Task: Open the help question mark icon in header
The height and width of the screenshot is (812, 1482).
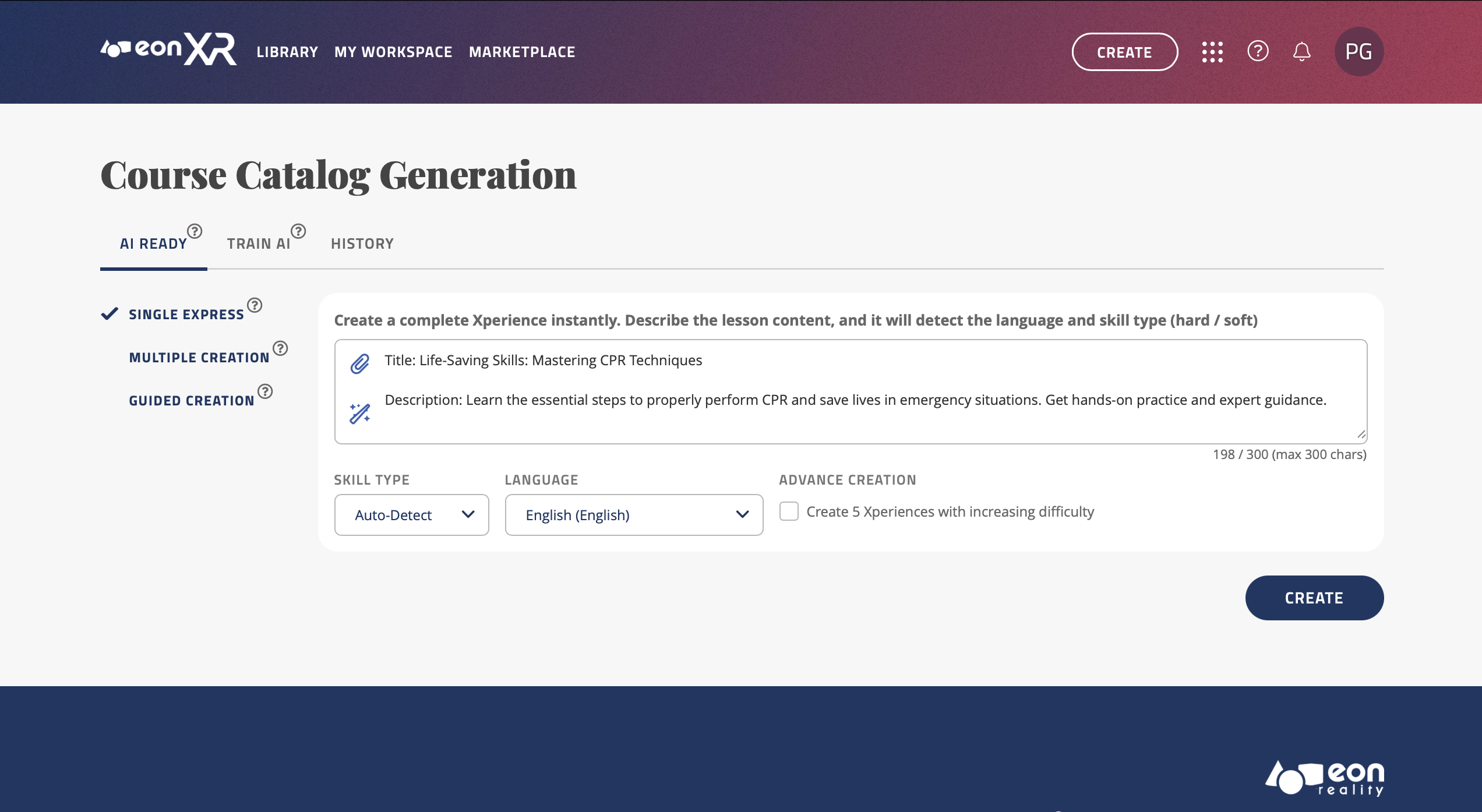Action: click(1258, 51)
